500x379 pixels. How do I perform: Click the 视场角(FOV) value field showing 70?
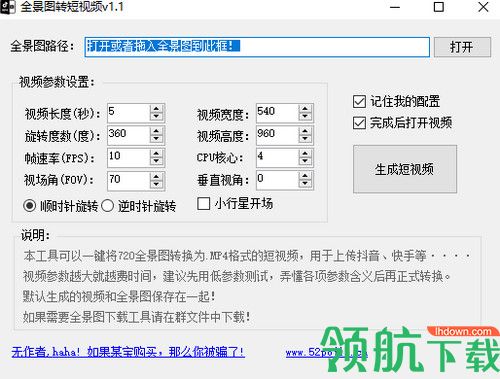[x=128, y=180]
